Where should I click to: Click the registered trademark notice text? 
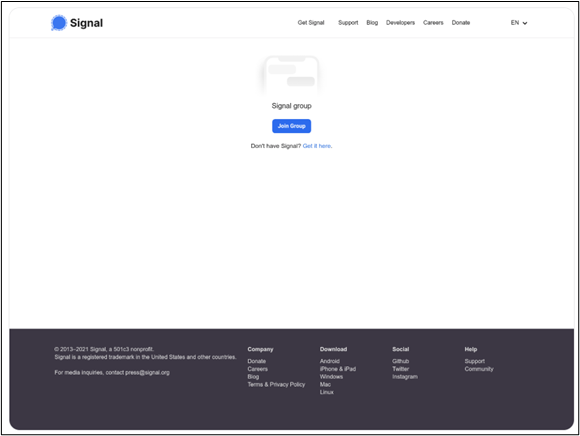point(145,357)
